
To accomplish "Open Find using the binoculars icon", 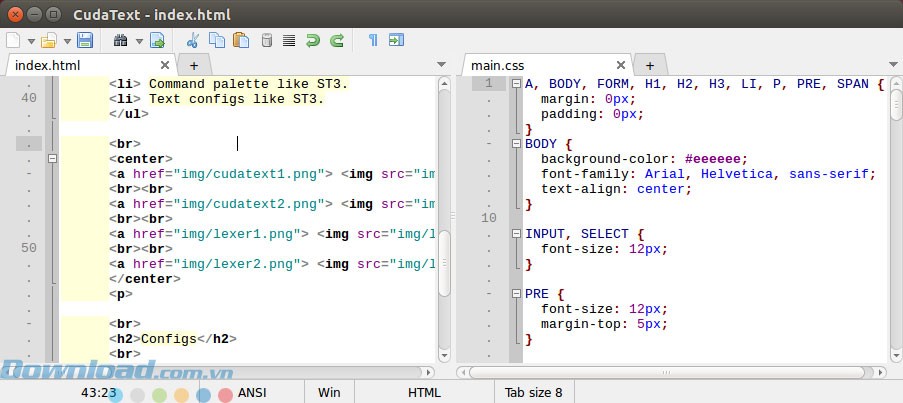I will tap(122, 41).
